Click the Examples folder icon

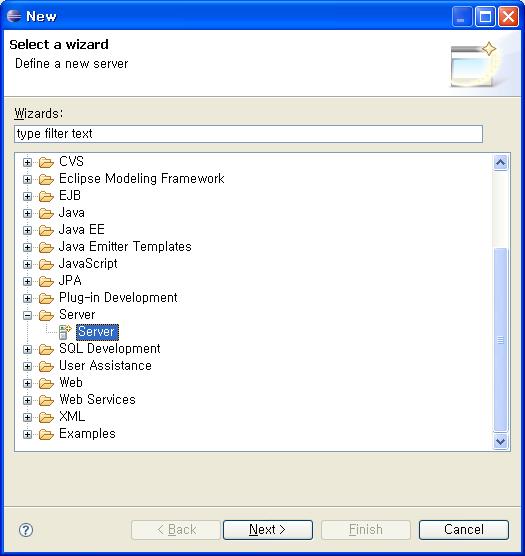pyautogui.click(x=46, y=435)
